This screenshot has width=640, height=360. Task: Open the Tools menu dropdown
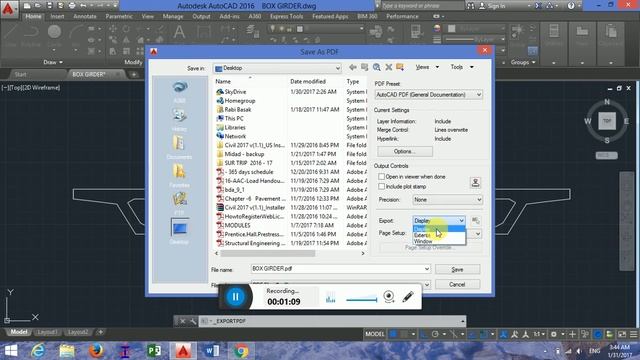coord(462,67)
